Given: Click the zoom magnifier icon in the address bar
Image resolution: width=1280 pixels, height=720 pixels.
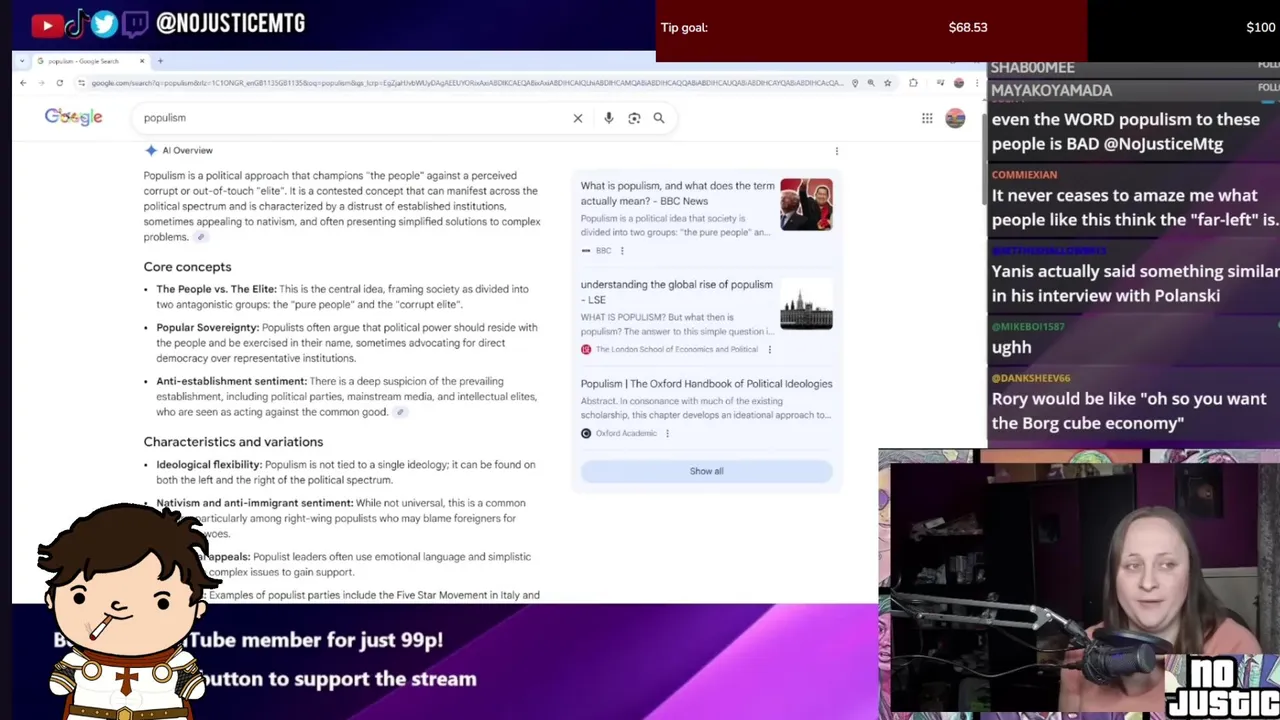Looking at the screenshot, I should [x=871, y=83].
